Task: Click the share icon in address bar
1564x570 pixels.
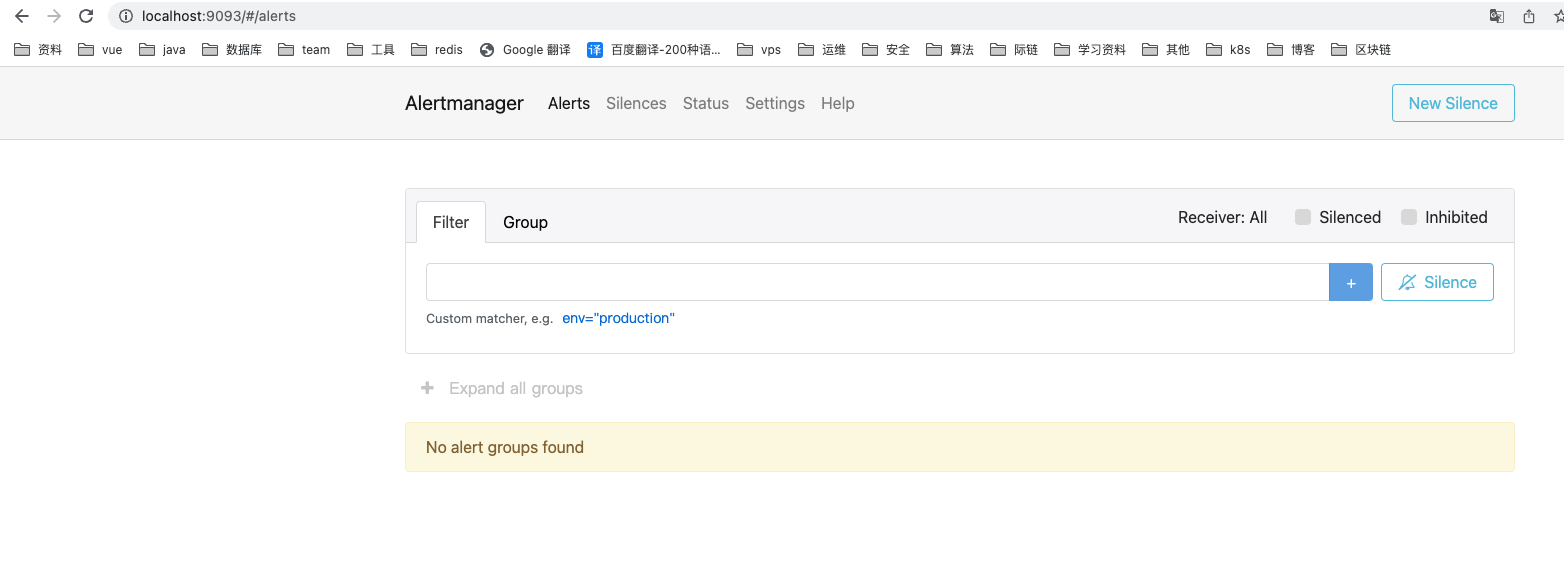Action: (x=1529, y=16)
